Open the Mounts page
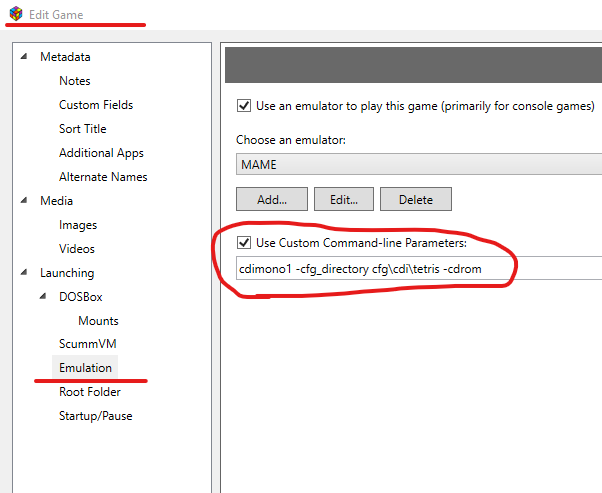 (x=98, y=321)
